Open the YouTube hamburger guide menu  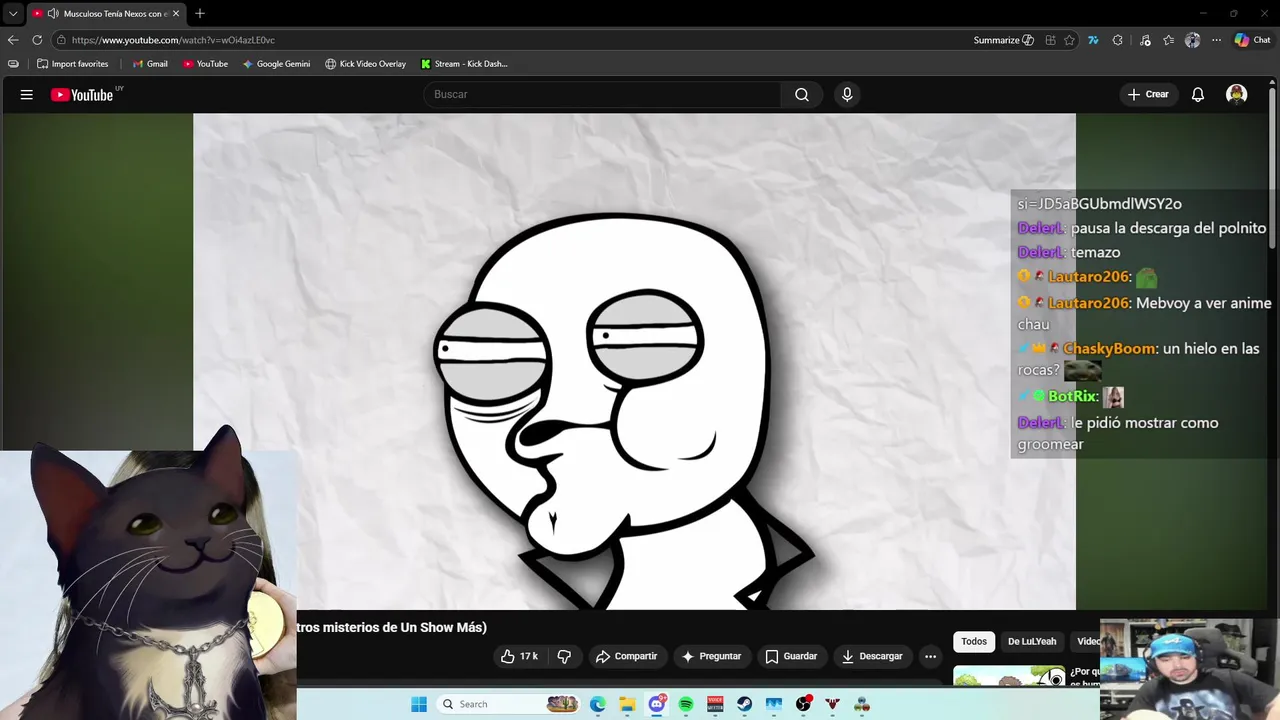(x=27, y=95)
